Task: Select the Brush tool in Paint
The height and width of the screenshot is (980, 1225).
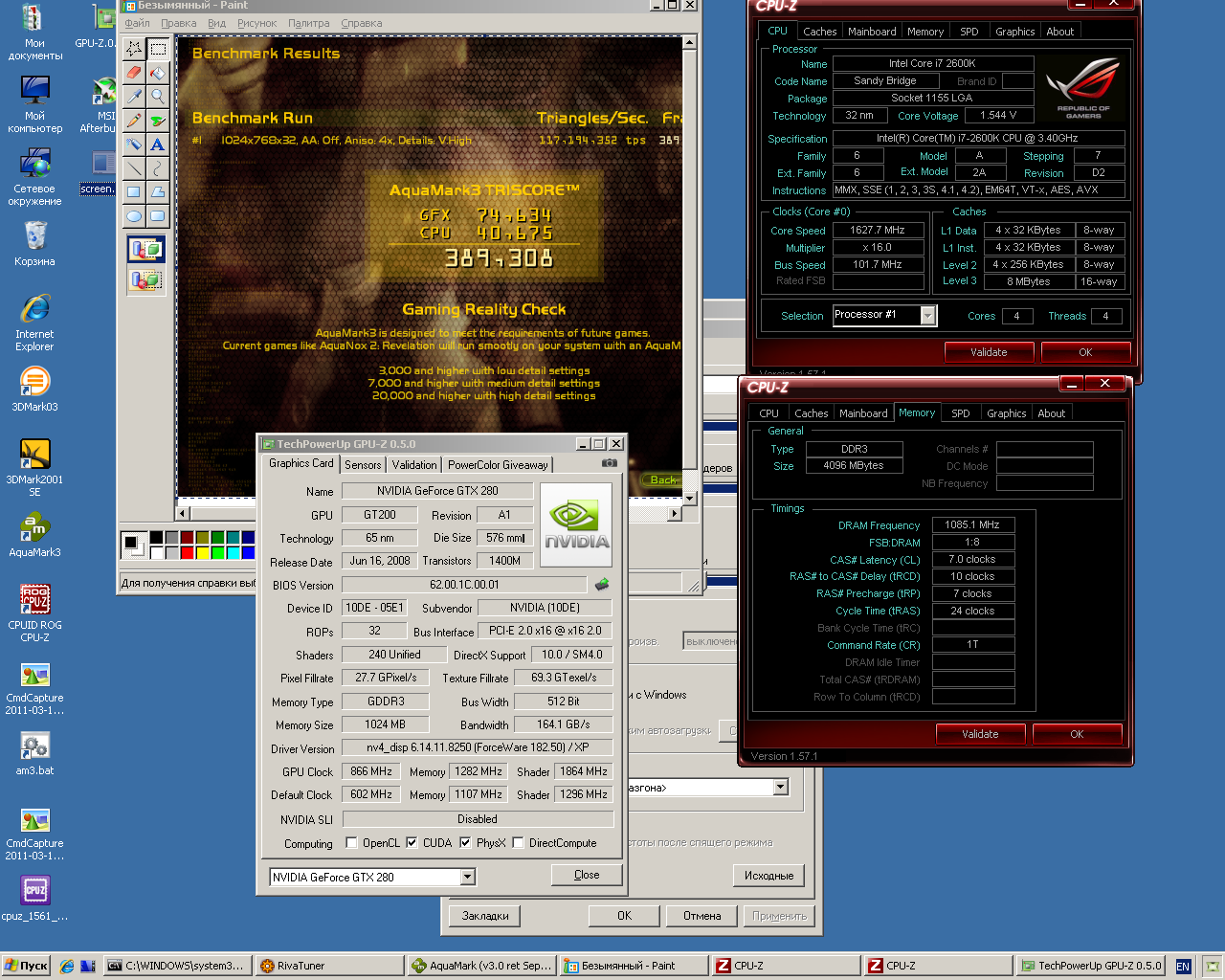Action: tap(158, 120)
